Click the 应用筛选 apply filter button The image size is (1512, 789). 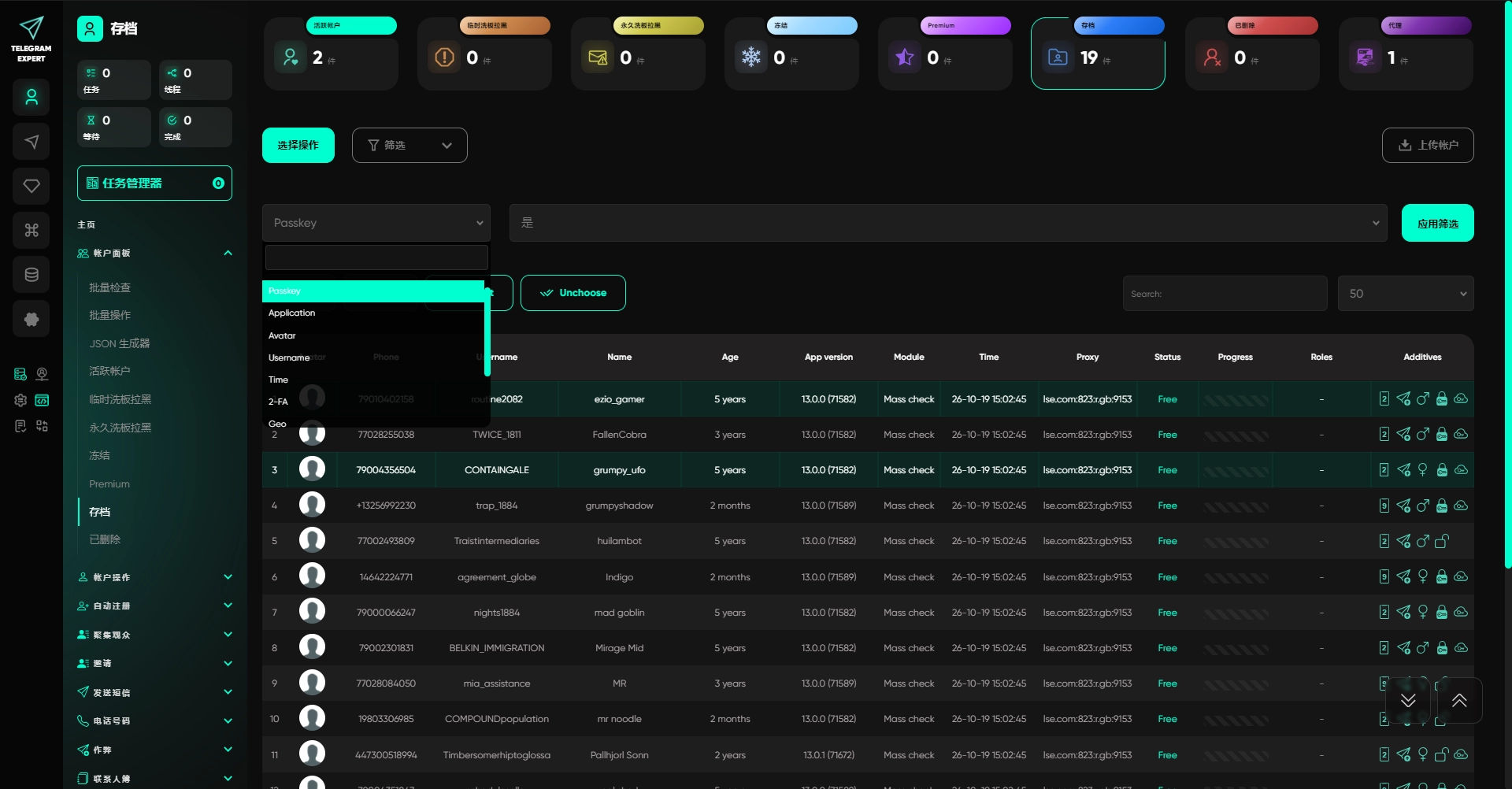coord(1438,224)
